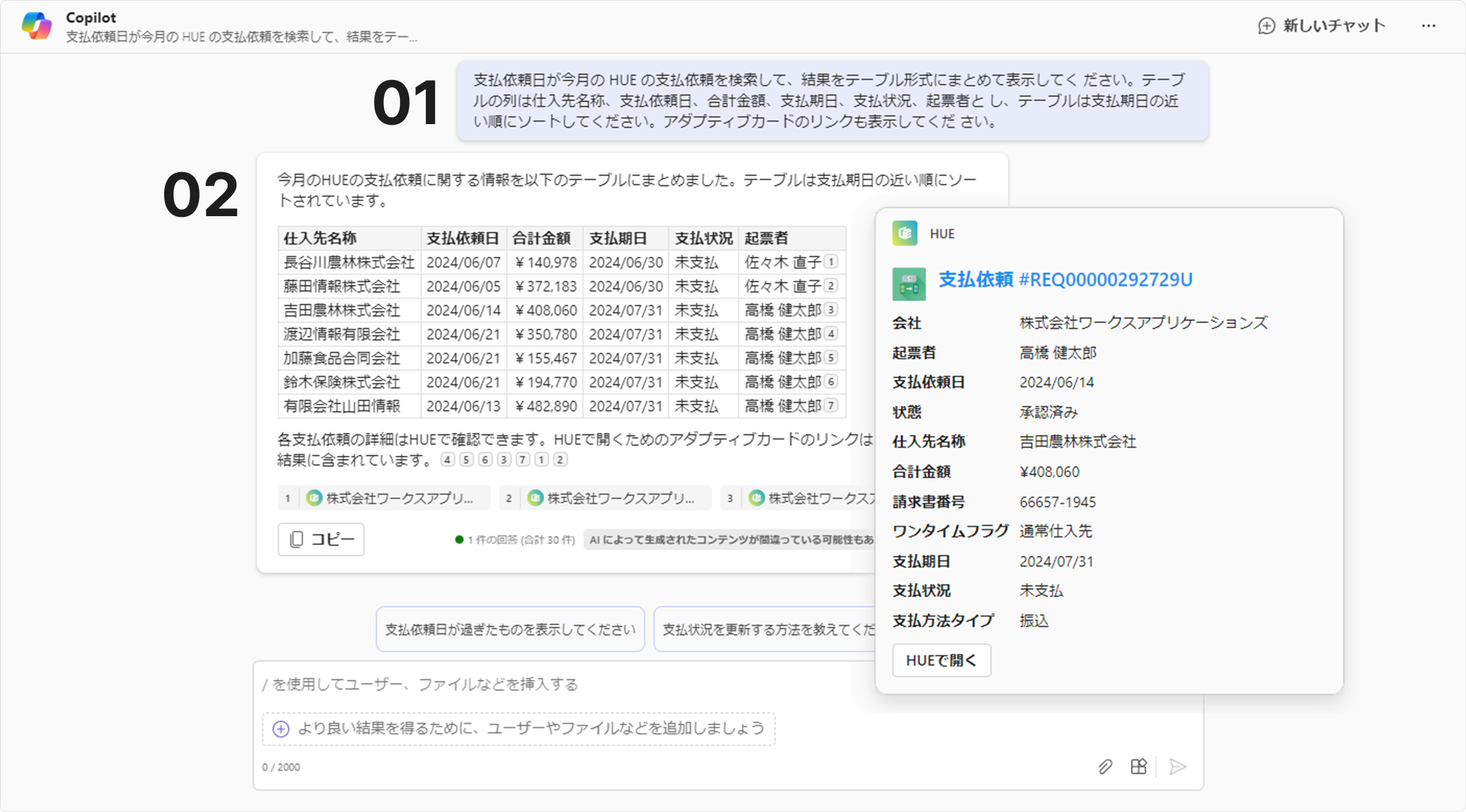Start a new chat with 新しいチャット
This screenshot has width=1466, height=812.
click(1322, 26)
